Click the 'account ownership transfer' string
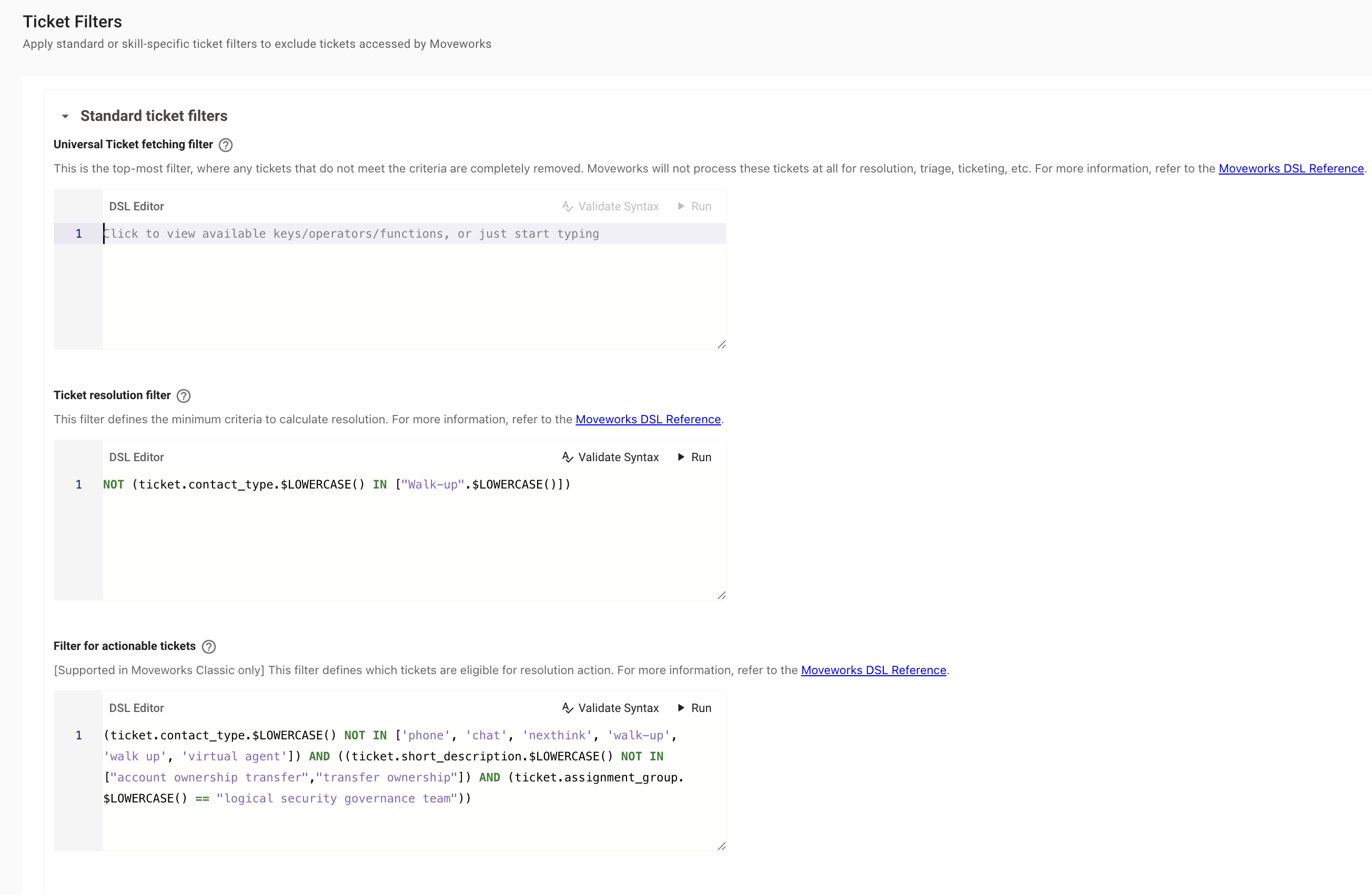The height and width of the screenshot is (895, 1372). (209, 777)
